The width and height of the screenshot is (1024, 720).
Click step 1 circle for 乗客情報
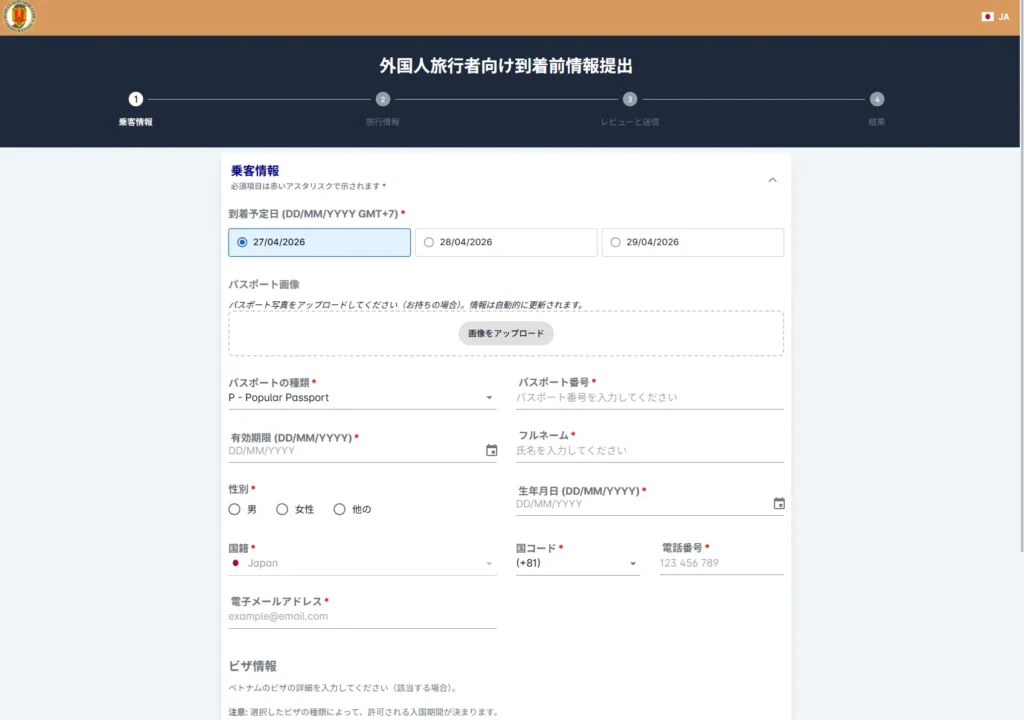point(136,99)
